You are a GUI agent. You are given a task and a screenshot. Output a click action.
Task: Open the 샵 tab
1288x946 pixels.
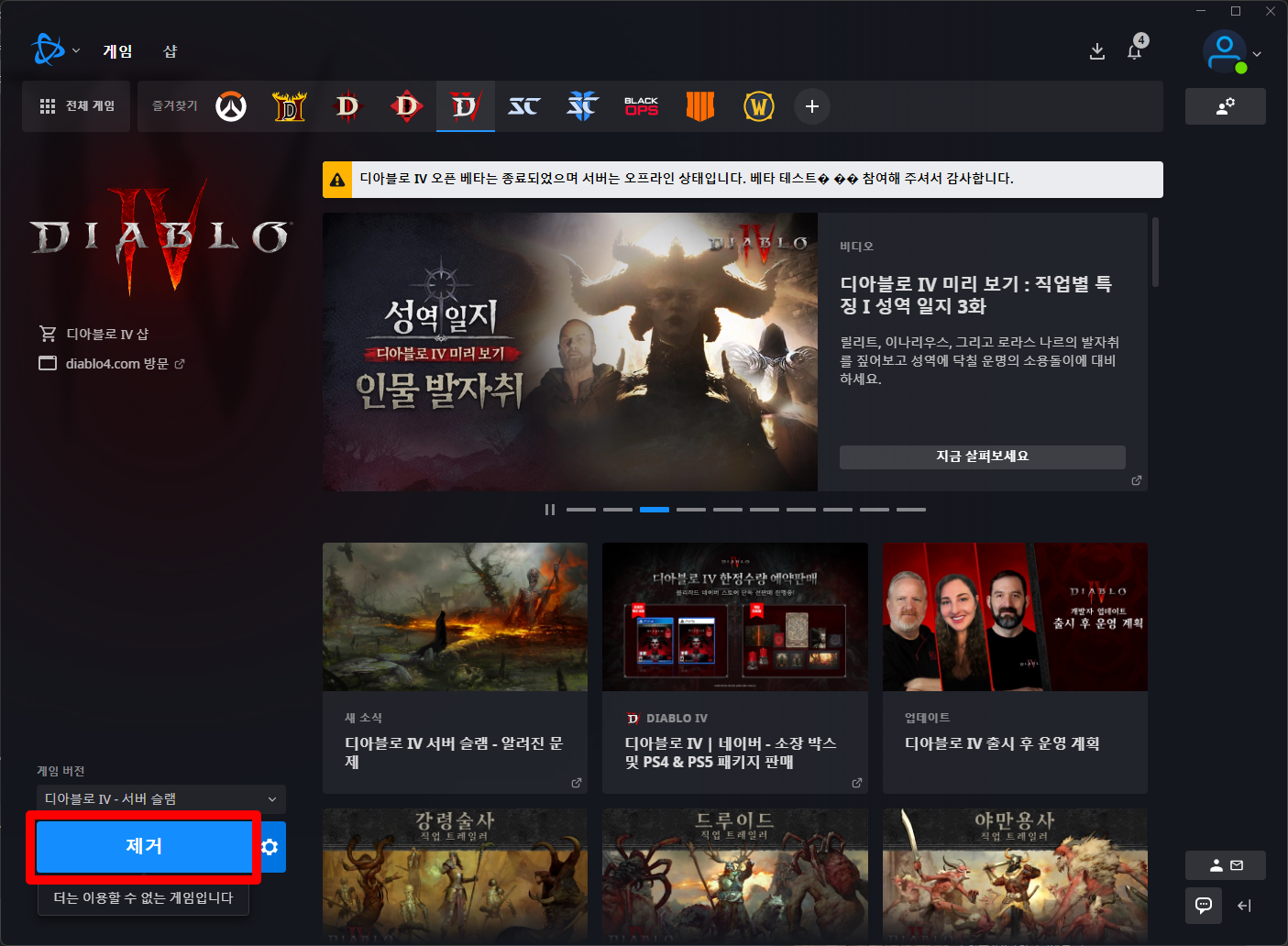click(171, 51)
